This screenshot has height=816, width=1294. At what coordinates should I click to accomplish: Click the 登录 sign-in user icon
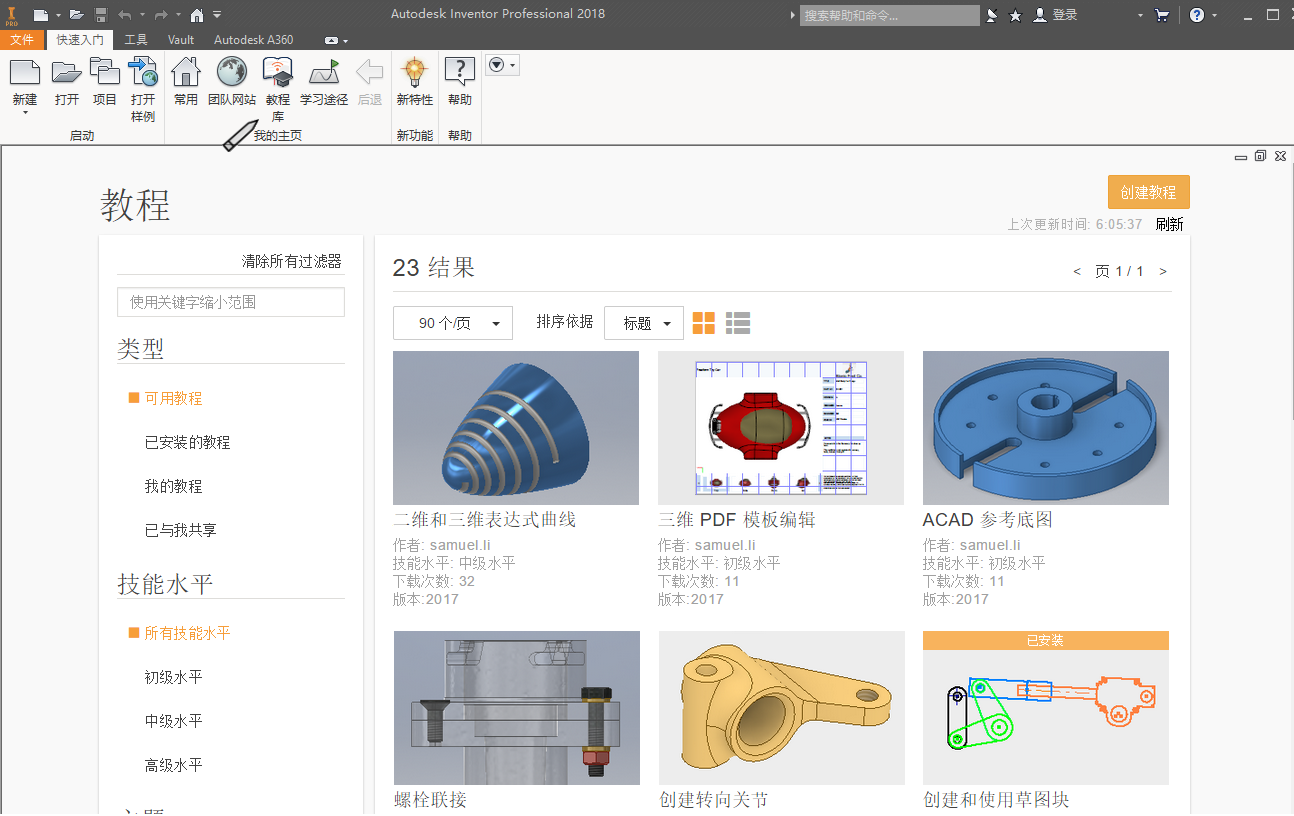click(x=1040, y=15)
